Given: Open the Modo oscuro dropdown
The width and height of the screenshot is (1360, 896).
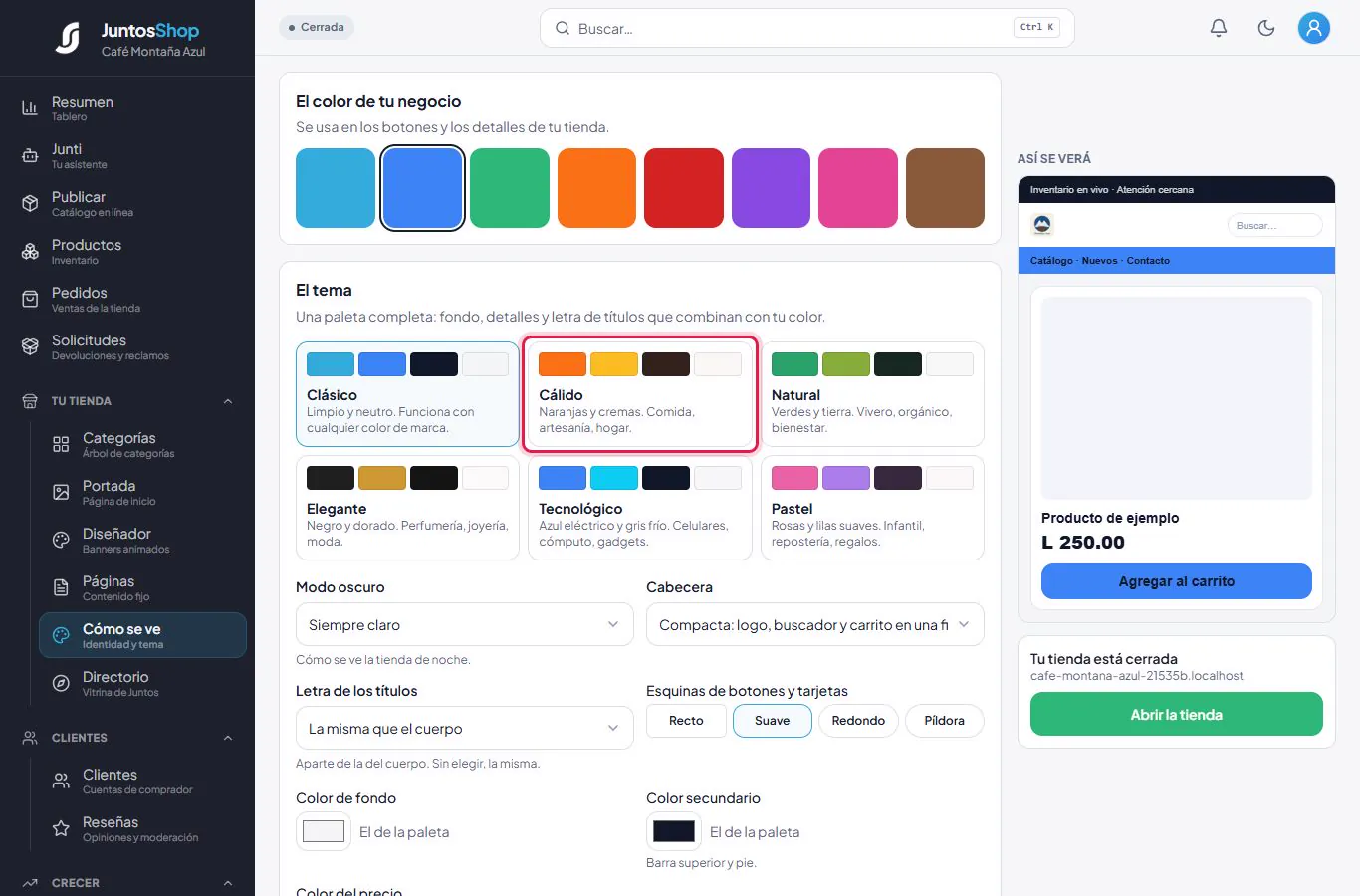Looking at the screenshot, I should (x=465, y=625).
